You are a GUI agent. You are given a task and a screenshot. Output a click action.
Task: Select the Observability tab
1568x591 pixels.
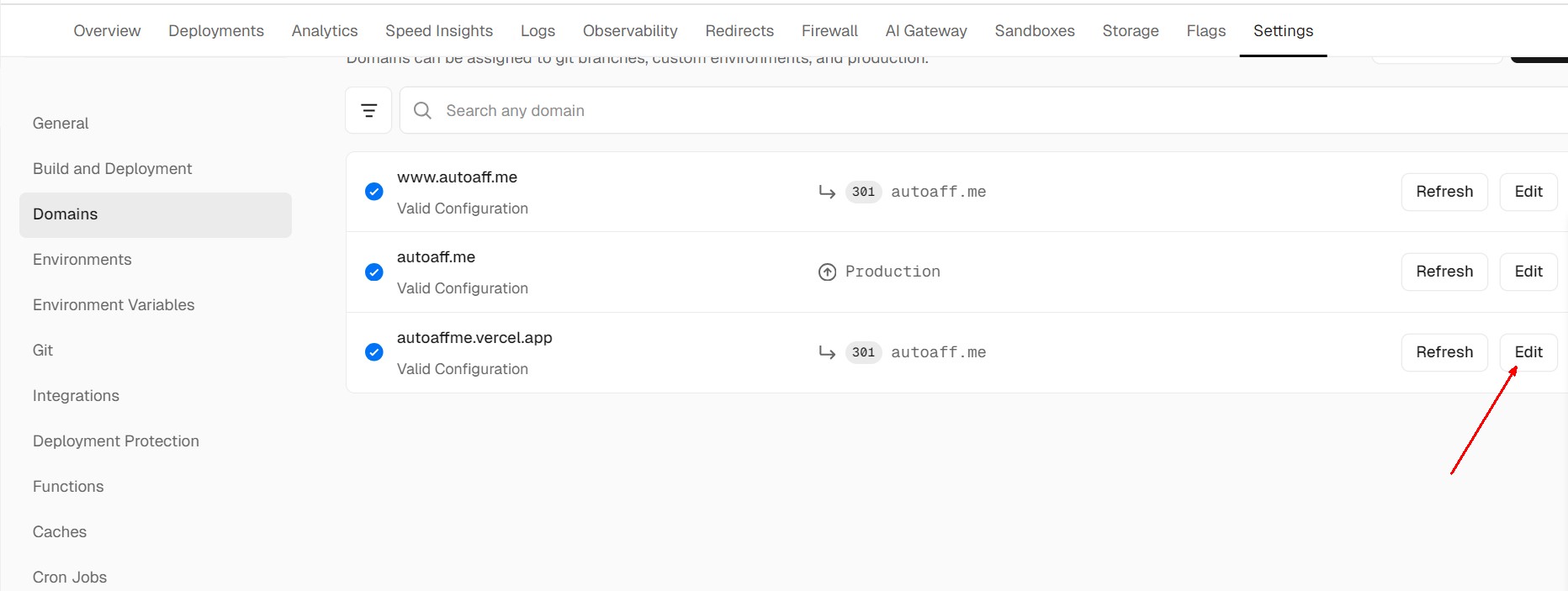tap(630, 31)
